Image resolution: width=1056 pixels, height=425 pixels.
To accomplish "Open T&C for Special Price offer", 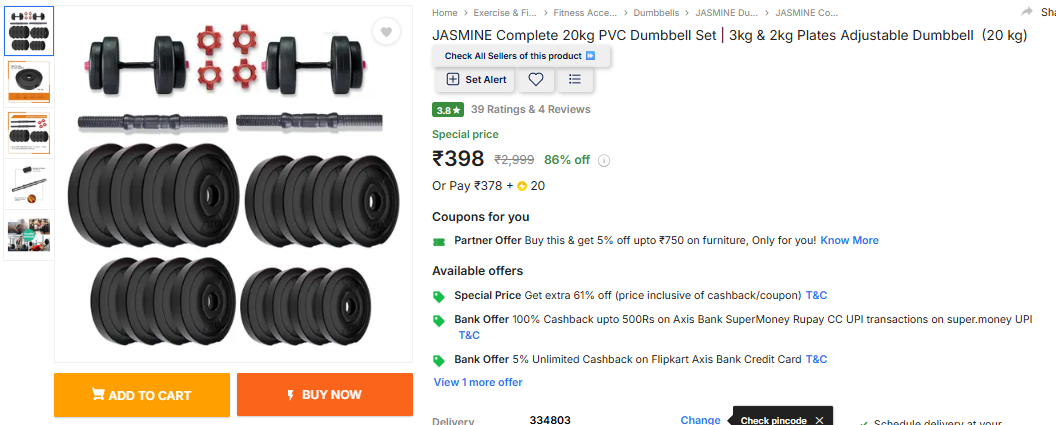I will [816, 295].
